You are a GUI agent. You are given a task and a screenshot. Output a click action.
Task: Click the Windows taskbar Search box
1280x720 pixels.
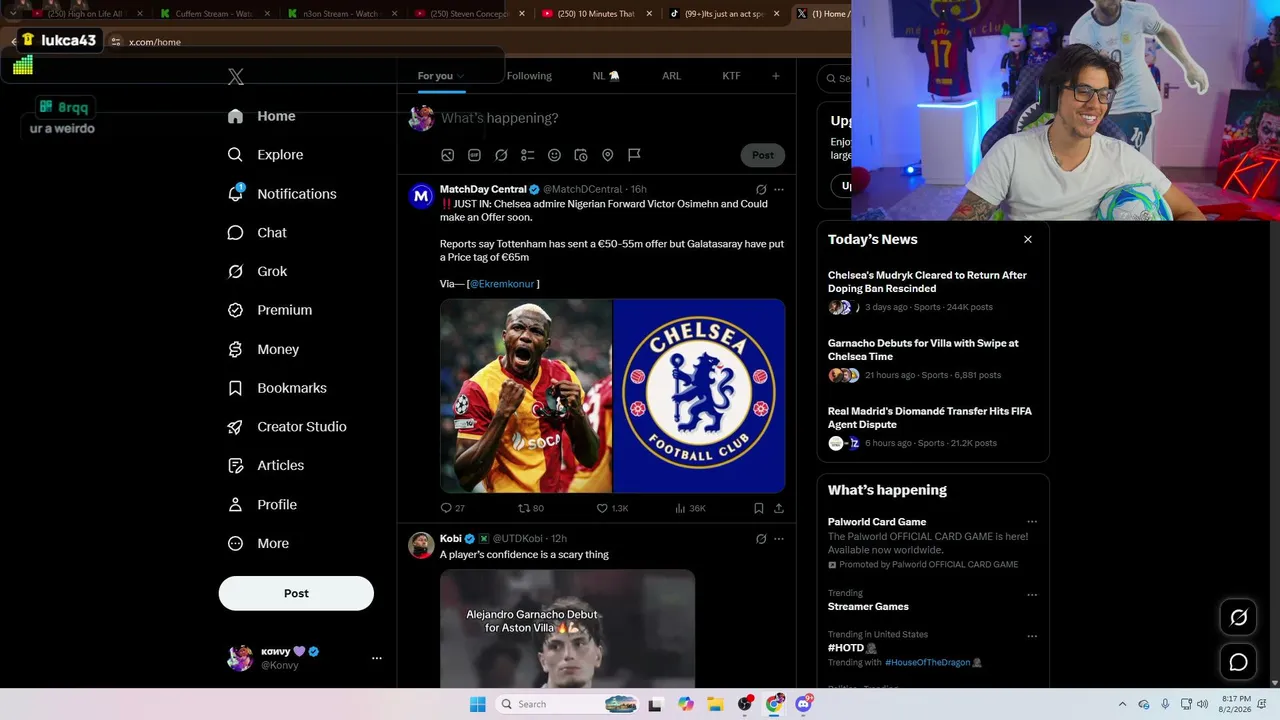click(x=567, y=704)
